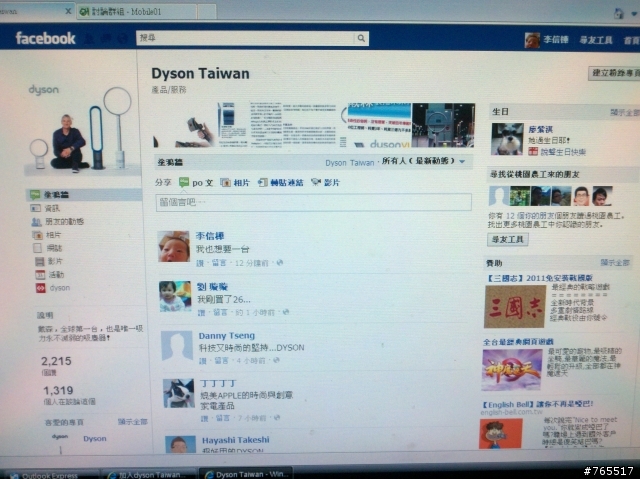Click the baby avatar on 李信樺's post
This screenshot has height=479, width=640.
(x=174, y=246)
